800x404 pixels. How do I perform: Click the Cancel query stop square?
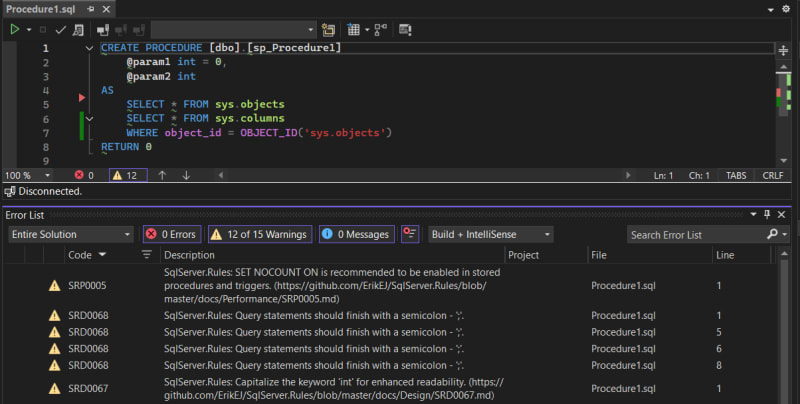coord(43,30)
